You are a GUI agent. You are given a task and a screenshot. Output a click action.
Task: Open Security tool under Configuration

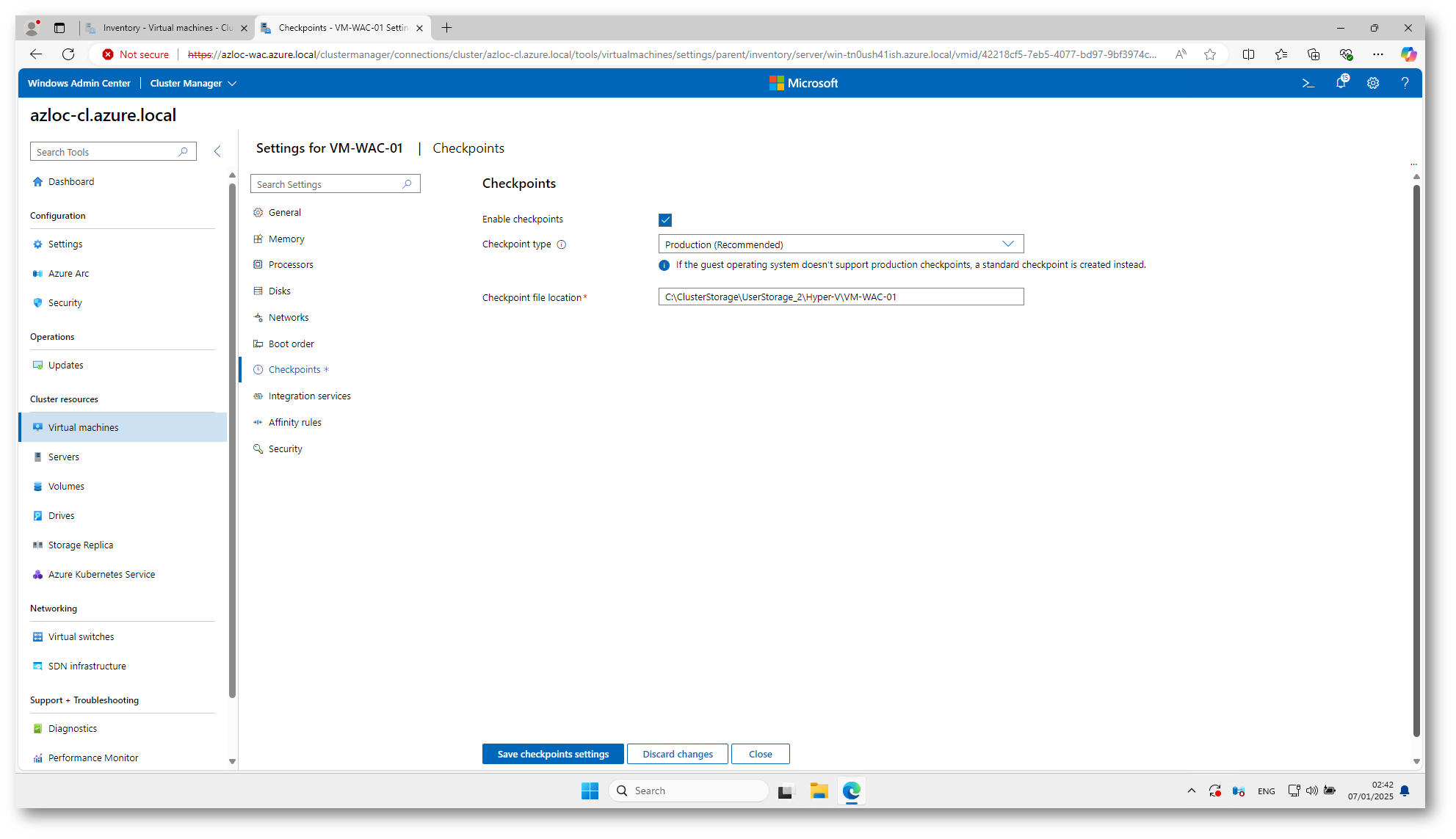point(65,303)
